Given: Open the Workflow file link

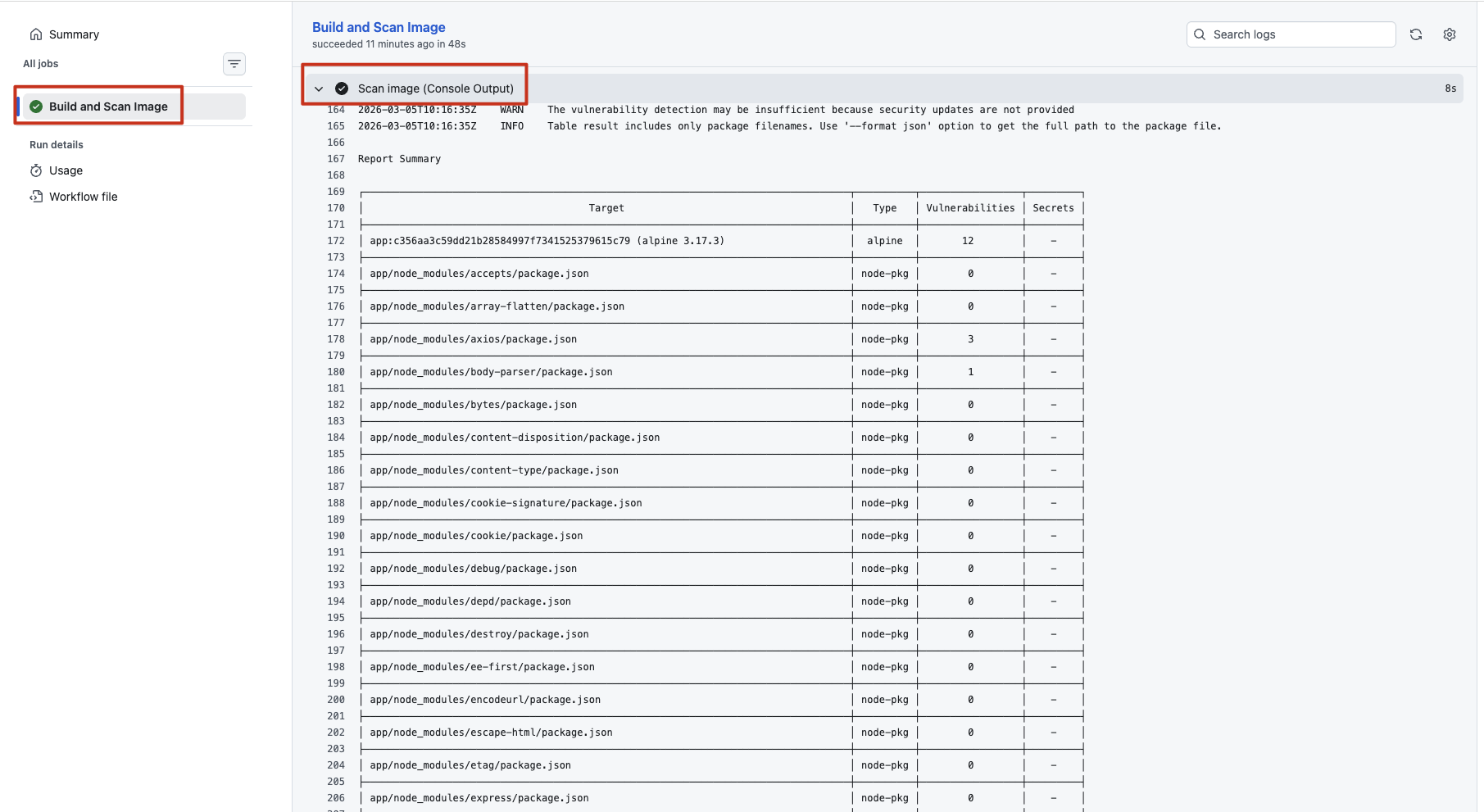Looking at the screenshot, I should 83,197.
